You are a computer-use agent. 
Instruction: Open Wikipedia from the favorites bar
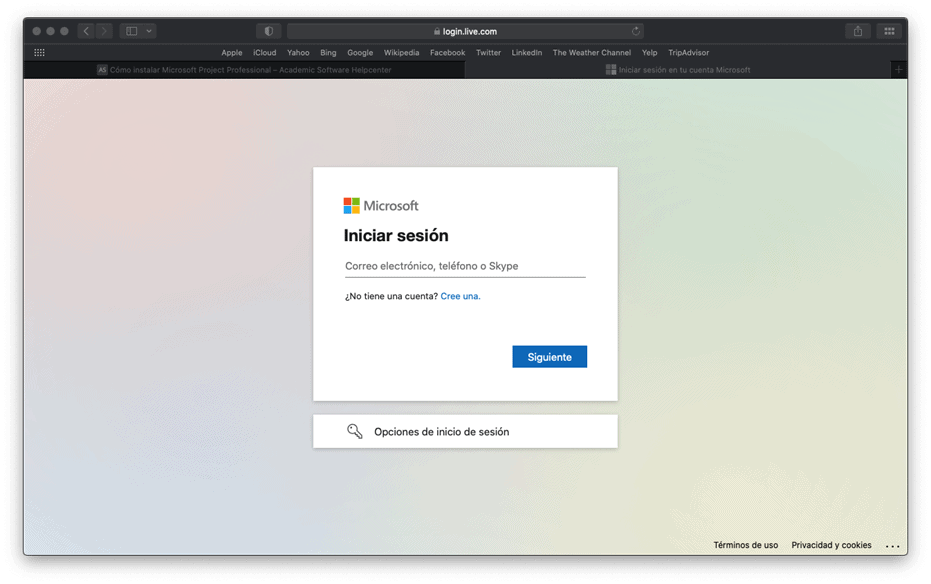pos(401,52)
